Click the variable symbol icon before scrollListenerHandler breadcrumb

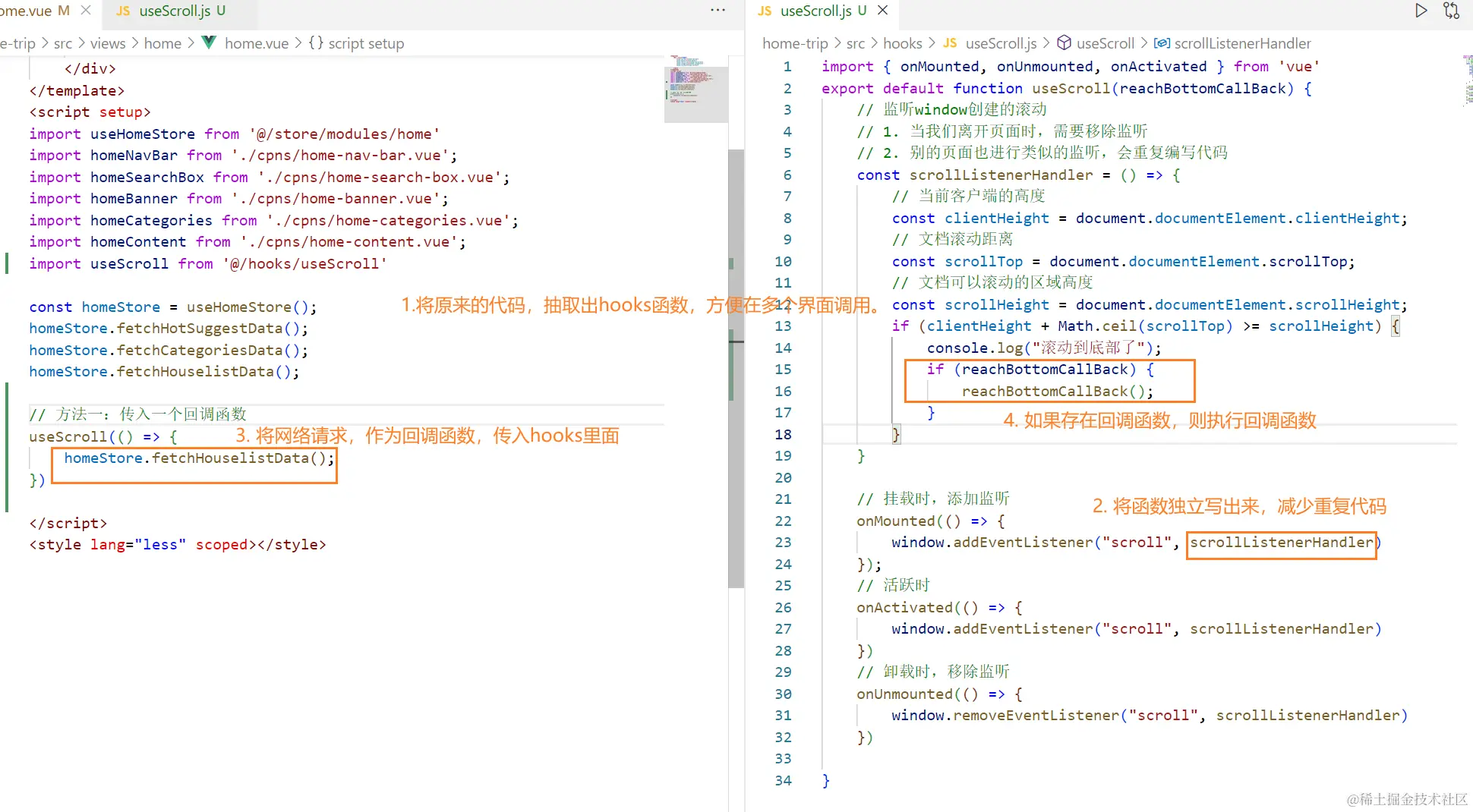coord(1162,42)
